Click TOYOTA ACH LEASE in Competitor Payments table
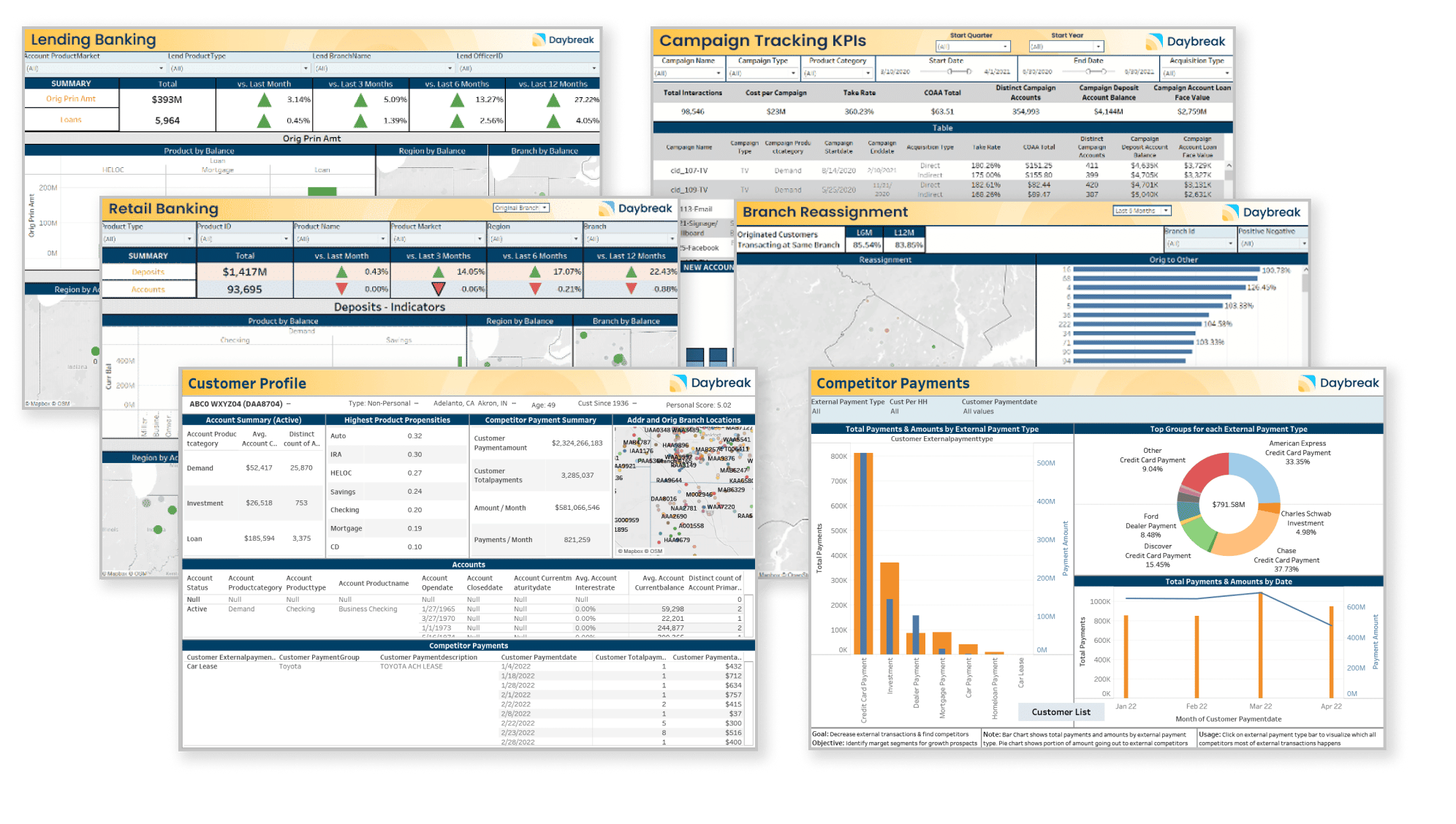The height and width of the screenshot is (824, 1456). [411, 666]
